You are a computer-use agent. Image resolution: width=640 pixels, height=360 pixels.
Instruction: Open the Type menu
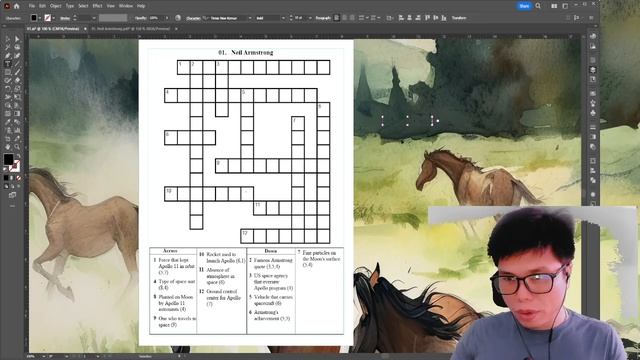click(x=70, y=6)
